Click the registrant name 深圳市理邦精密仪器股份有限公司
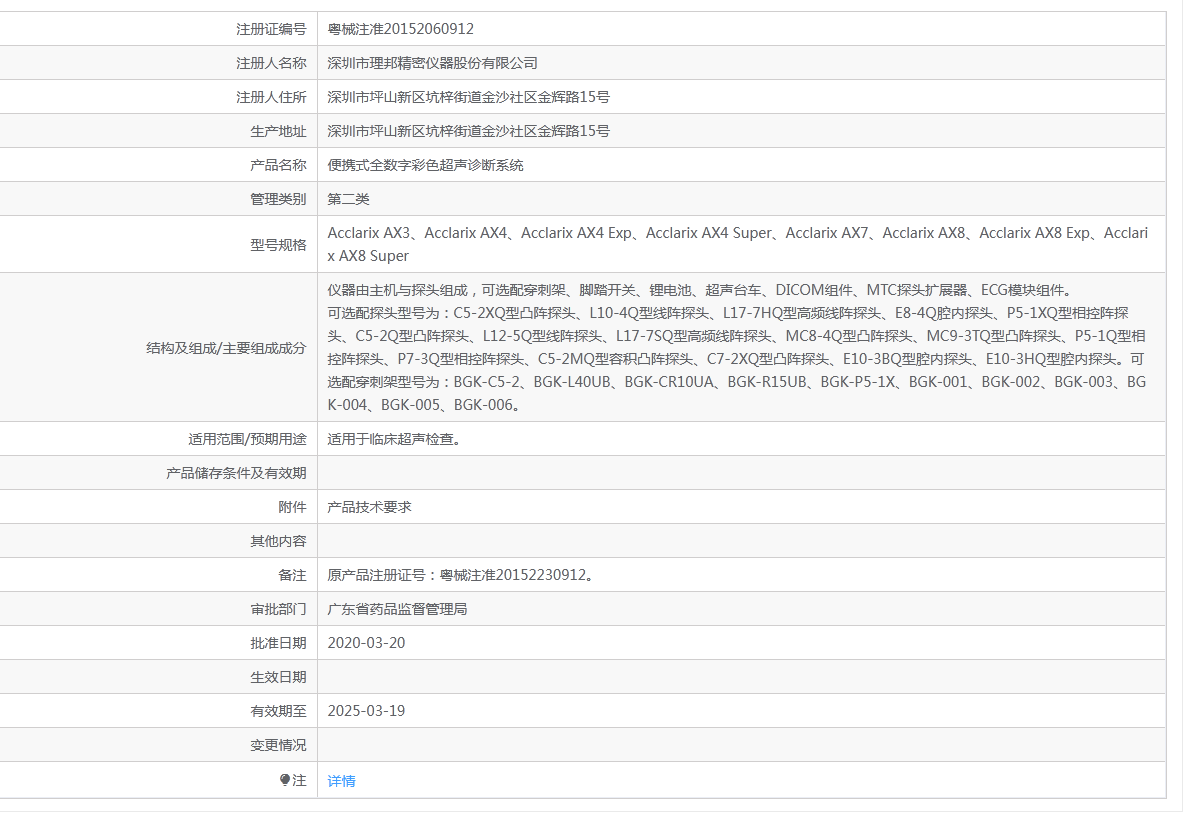1197x817 pixels. pyautogui.click(x=432, y=63)
